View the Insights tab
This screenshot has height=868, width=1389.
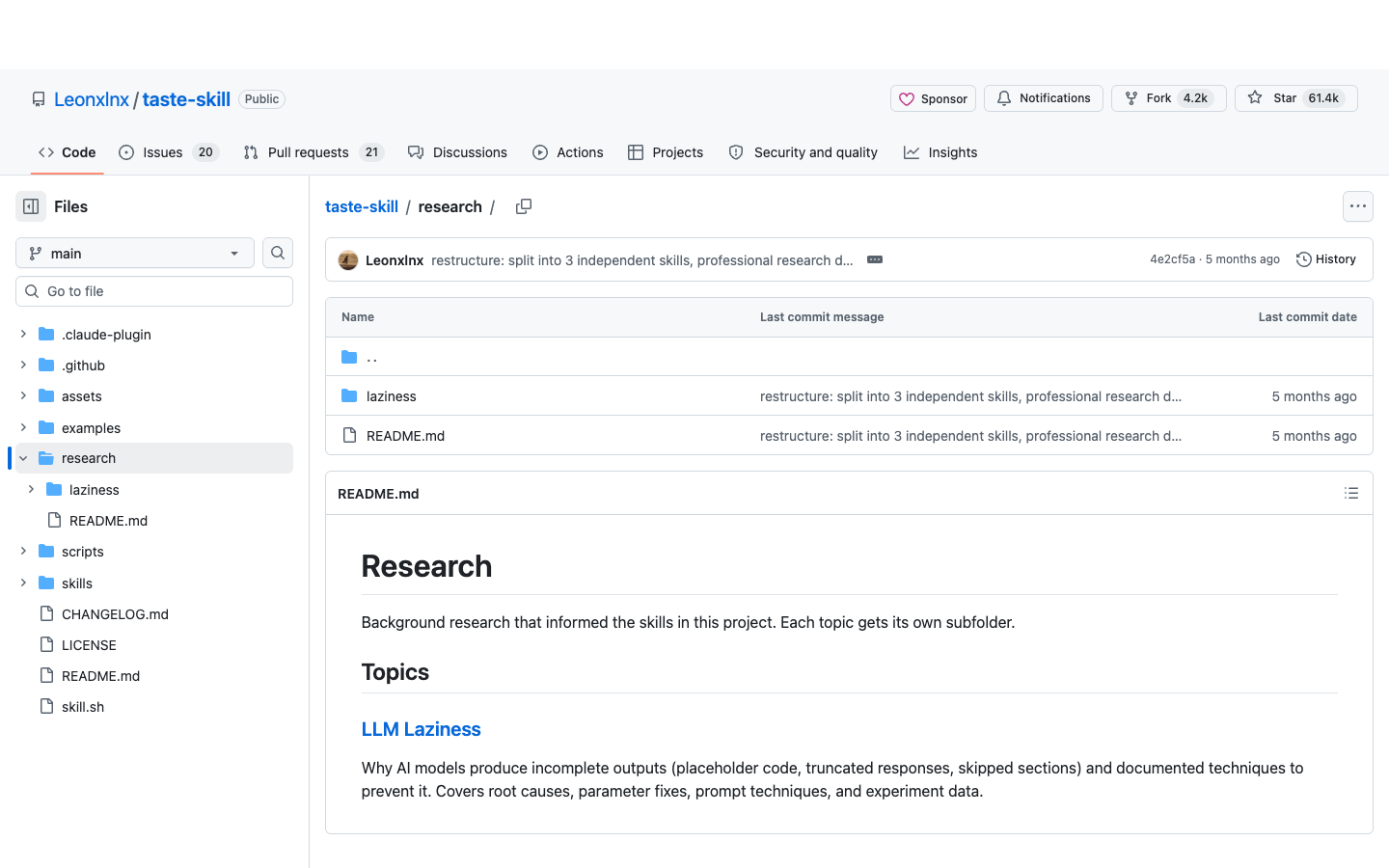940,152
